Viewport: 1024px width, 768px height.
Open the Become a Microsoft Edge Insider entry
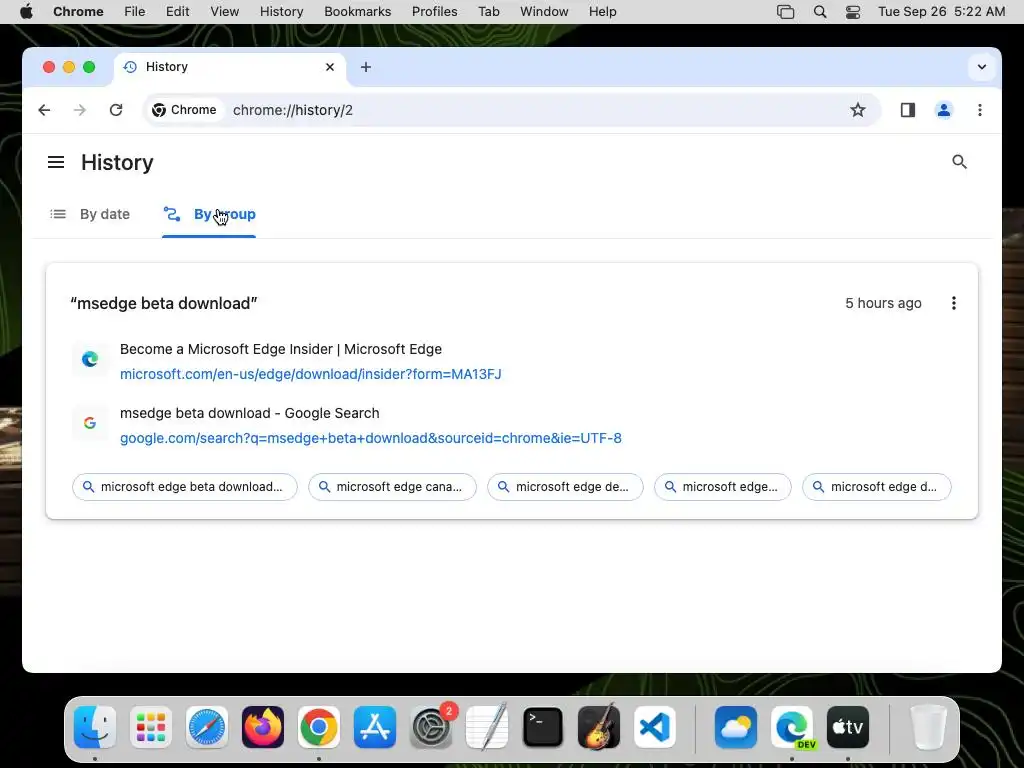281,349
